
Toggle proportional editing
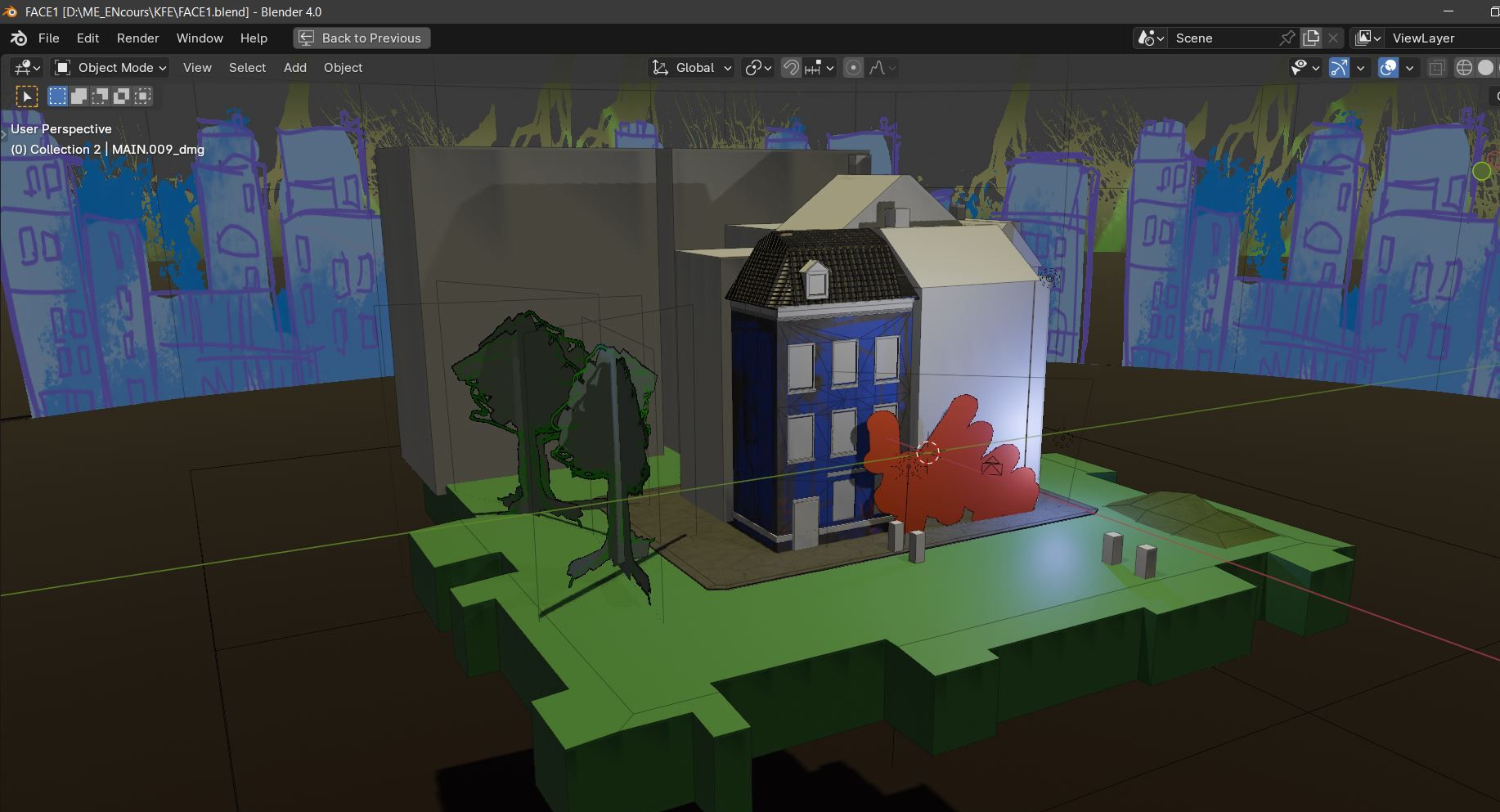point(853,68)
